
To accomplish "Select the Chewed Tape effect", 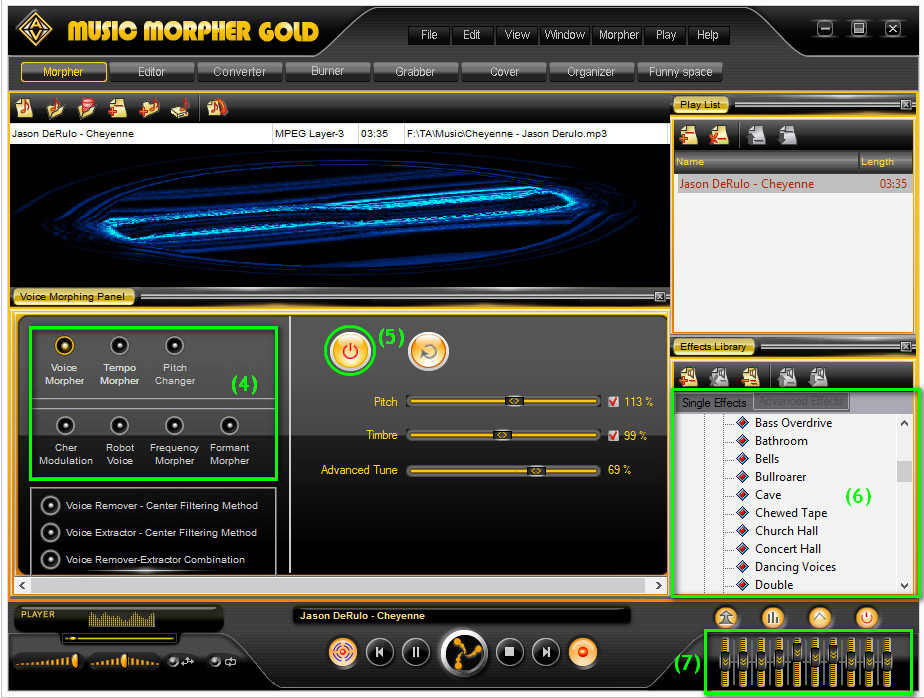I will point(791,513).
